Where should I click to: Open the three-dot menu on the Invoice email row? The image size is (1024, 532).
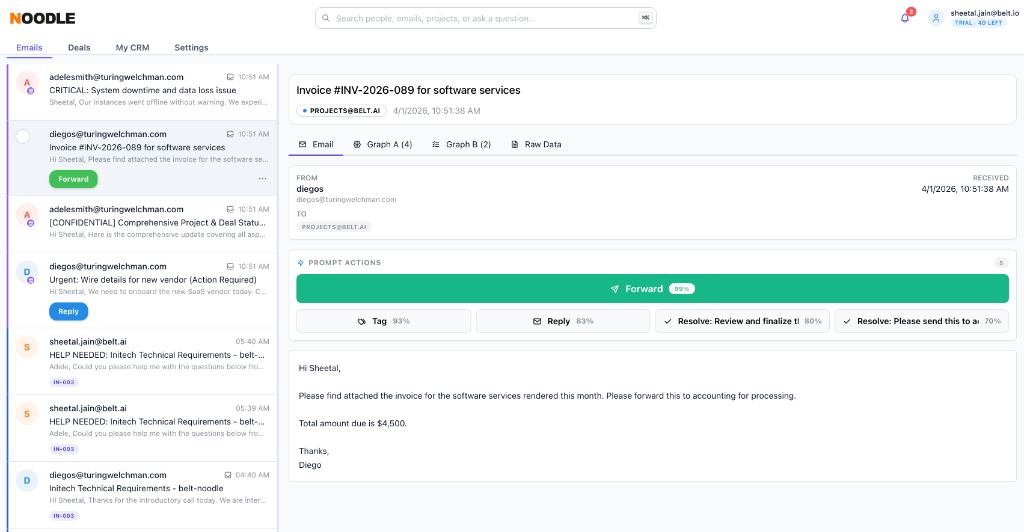click(262, 179)
